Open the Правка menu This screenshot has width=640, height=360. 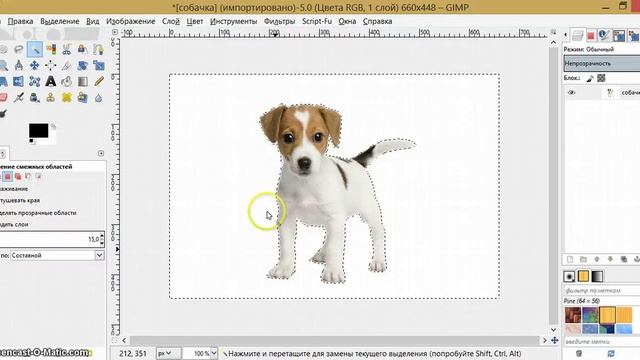[x=20, y=21]
